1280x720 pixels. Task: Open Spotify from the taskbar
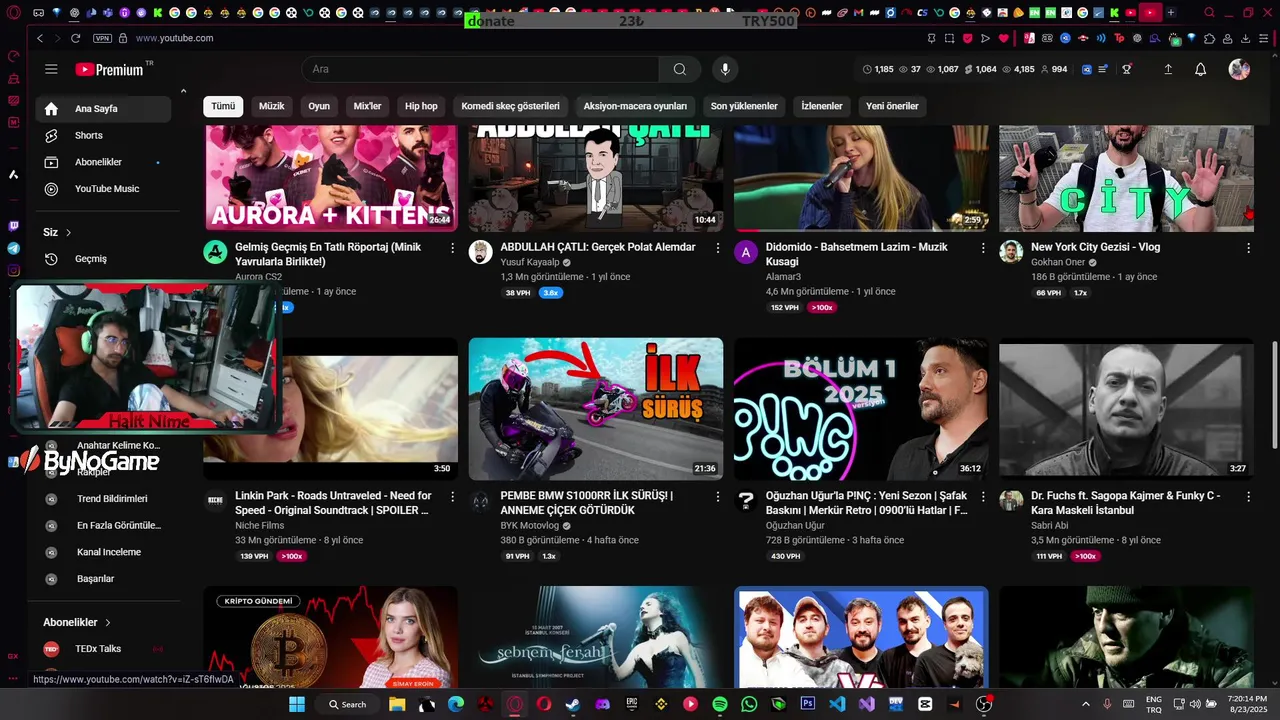coord(720,704)
